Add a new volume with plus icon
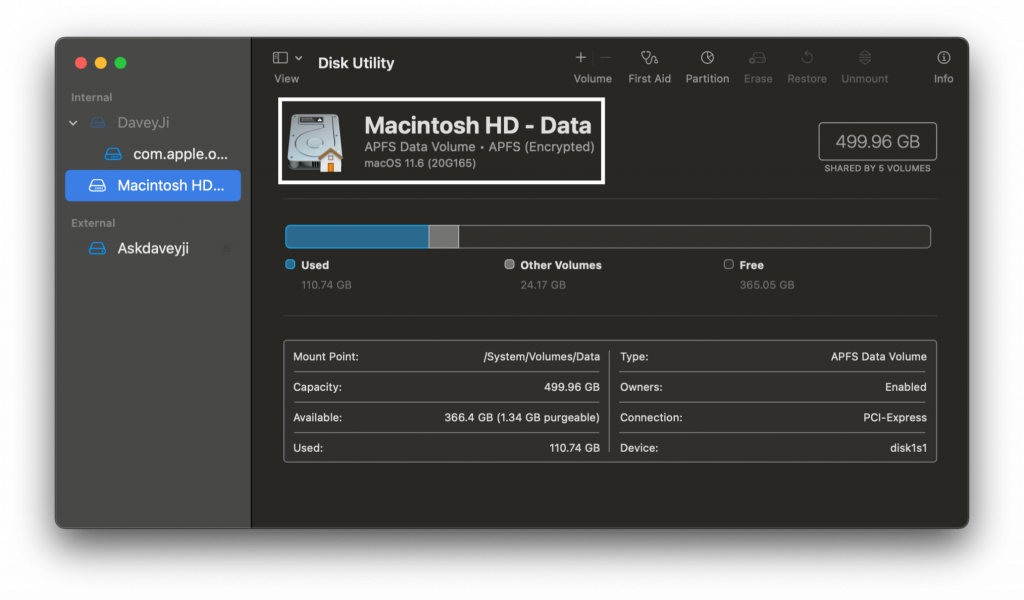 (580, 57)
